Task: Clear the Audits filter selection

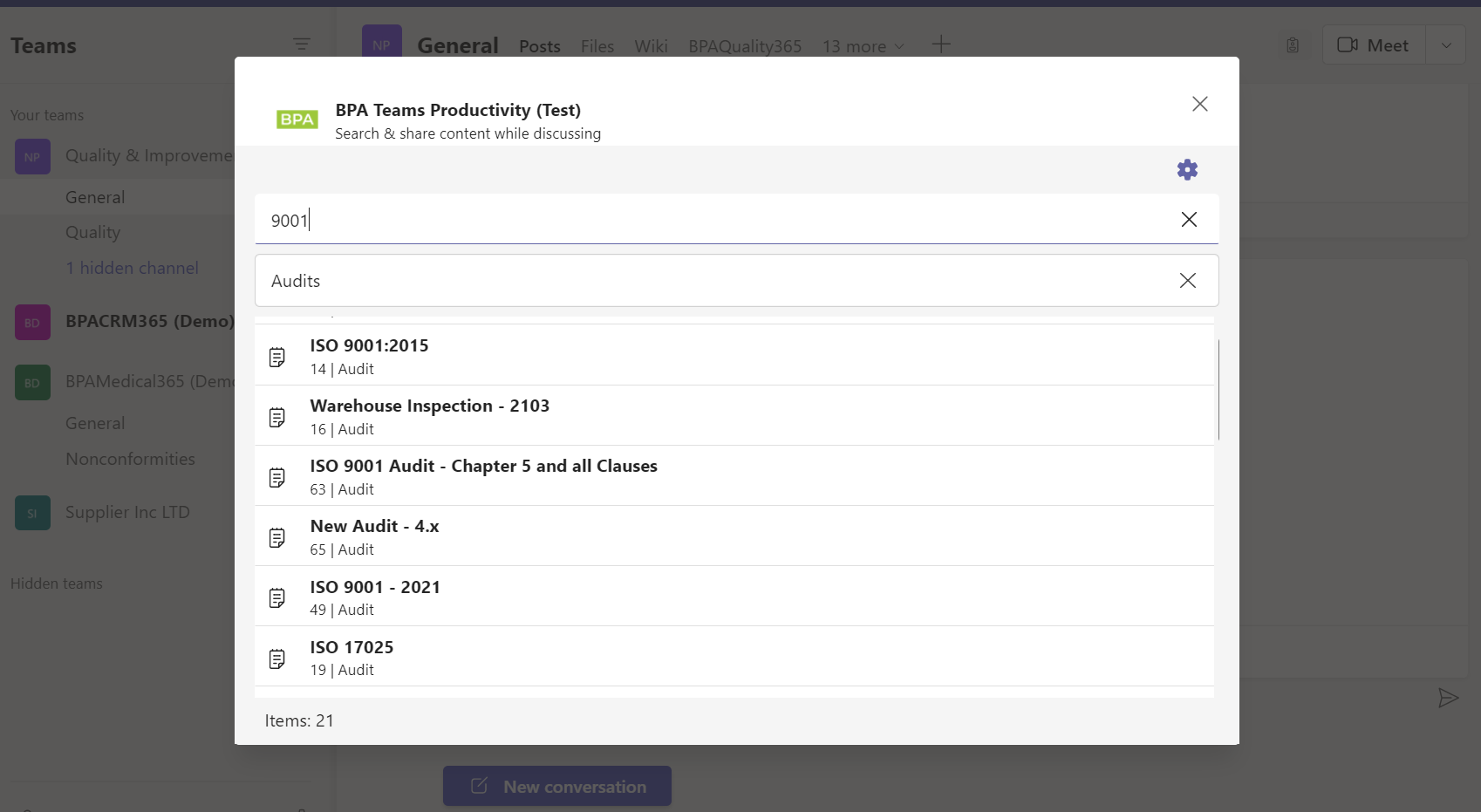Action: 1188,280
